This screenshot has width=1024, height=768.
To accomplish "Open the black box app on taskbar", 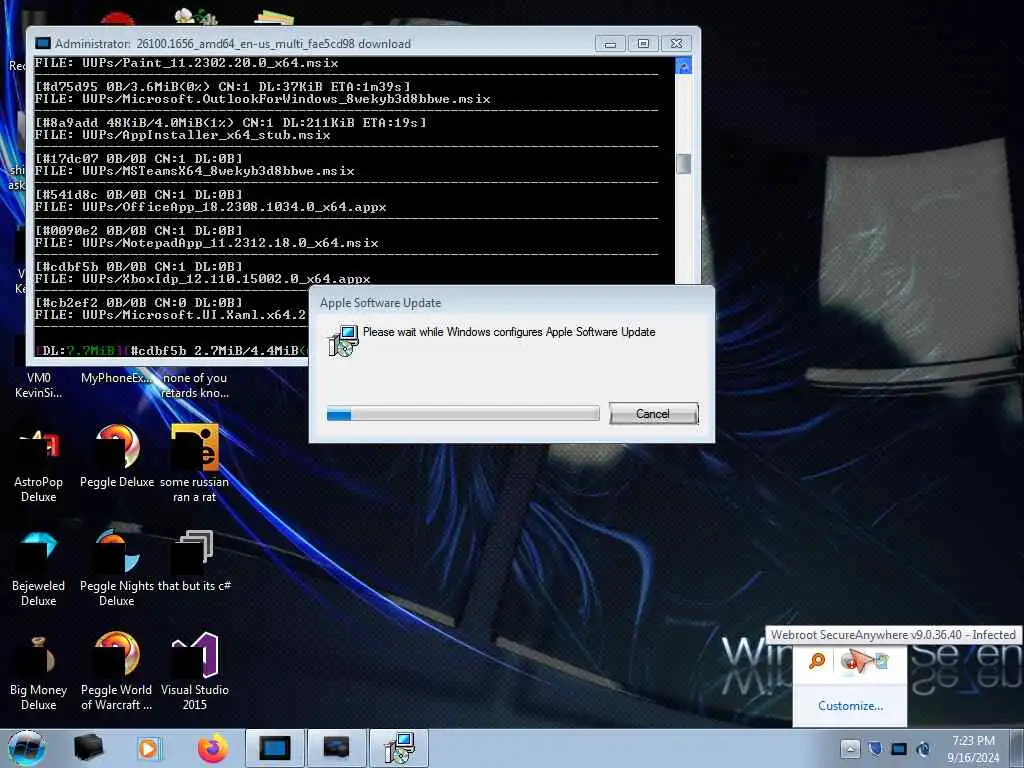I will click(88, 748).
